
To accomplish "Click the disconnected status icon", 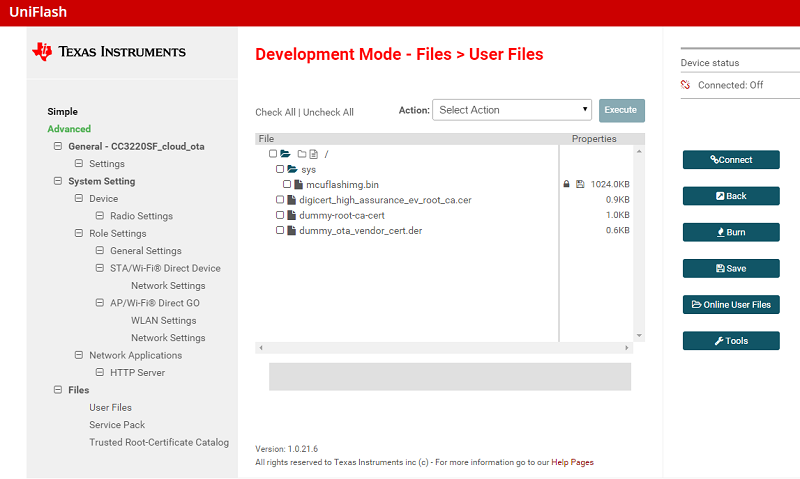I will tap(685, 85).
